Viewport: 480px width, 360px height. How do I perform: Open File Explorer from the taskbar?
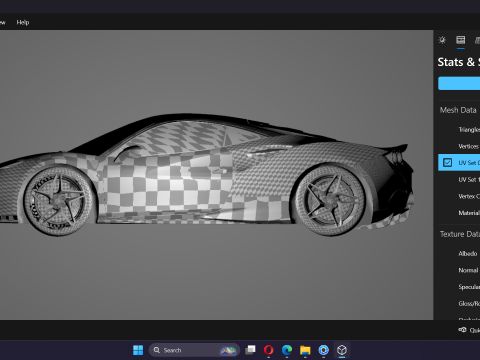click(x=305, y=350)
